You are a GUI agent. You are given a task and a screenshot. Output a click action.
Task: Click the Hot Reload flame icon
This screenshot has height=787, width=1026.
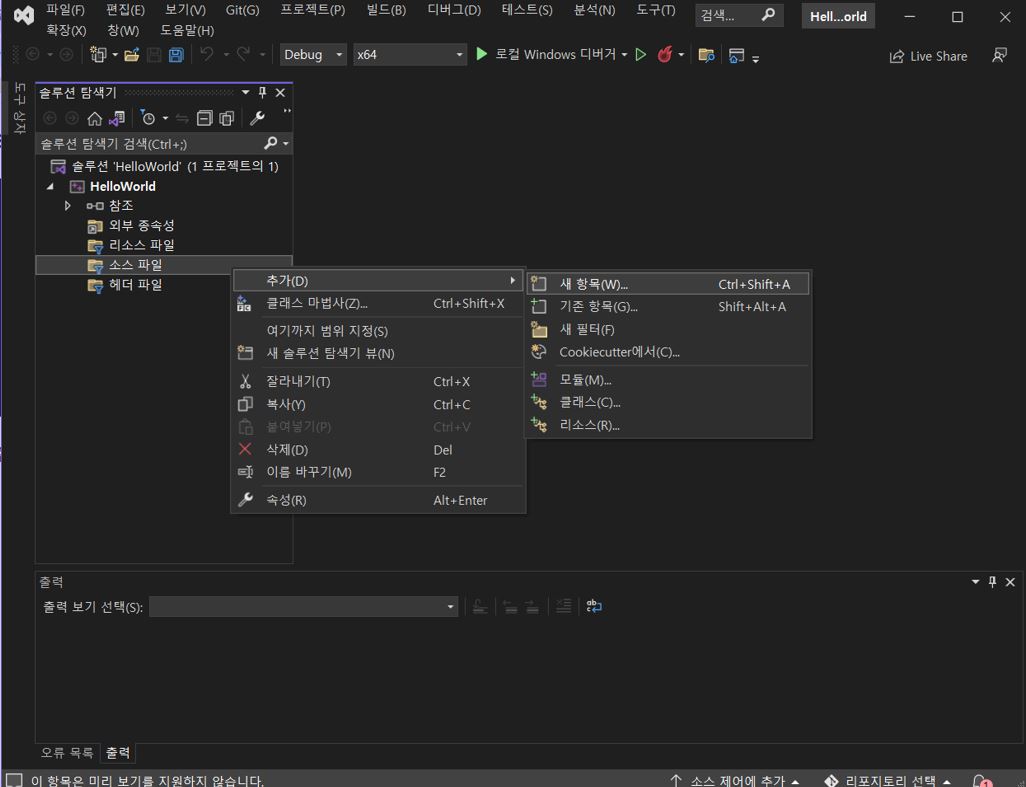click(665, 54)
